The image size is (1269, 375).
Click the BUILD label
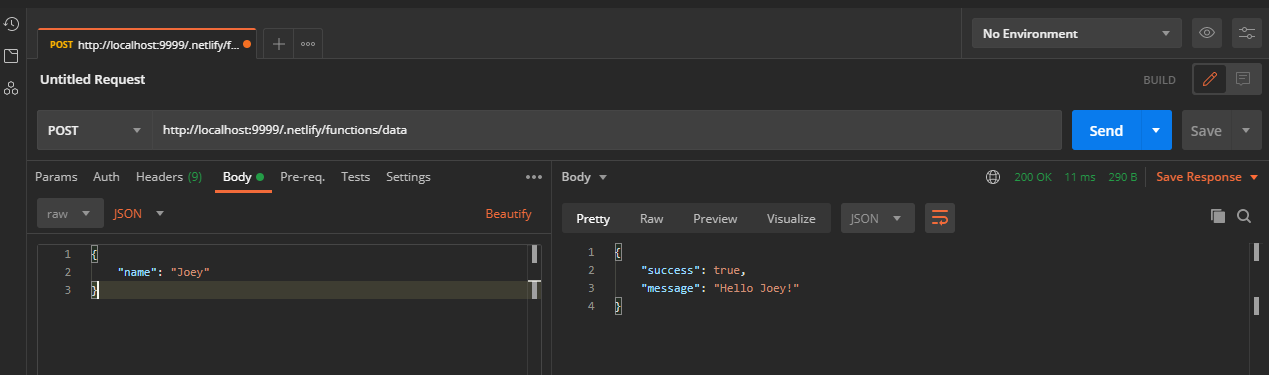tap(1160, 79)
